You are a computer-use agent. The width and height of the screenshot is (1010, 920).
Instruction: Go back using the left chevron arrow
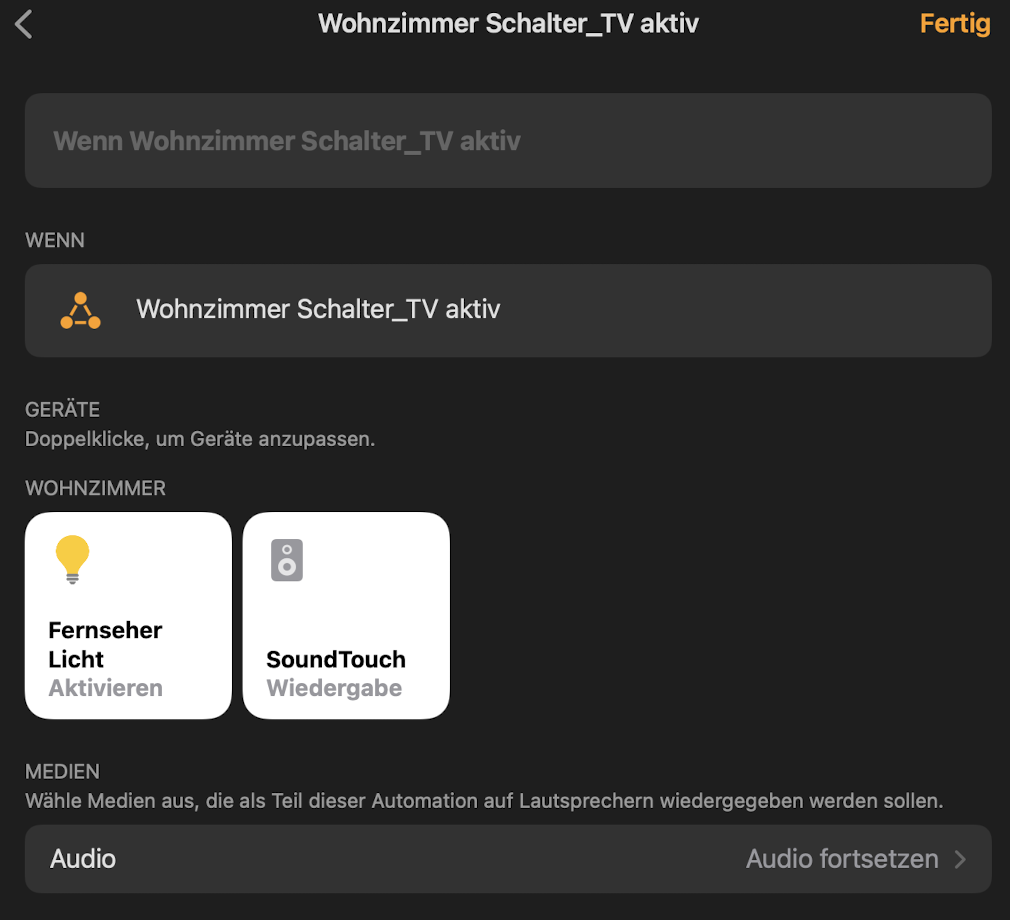pos(24,24)
